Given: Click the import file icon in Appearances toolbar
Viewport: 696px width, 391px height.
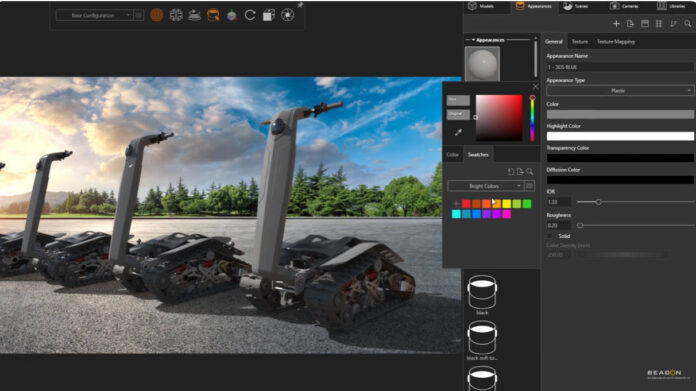Looking at the screenshot, I should point(630,24).
